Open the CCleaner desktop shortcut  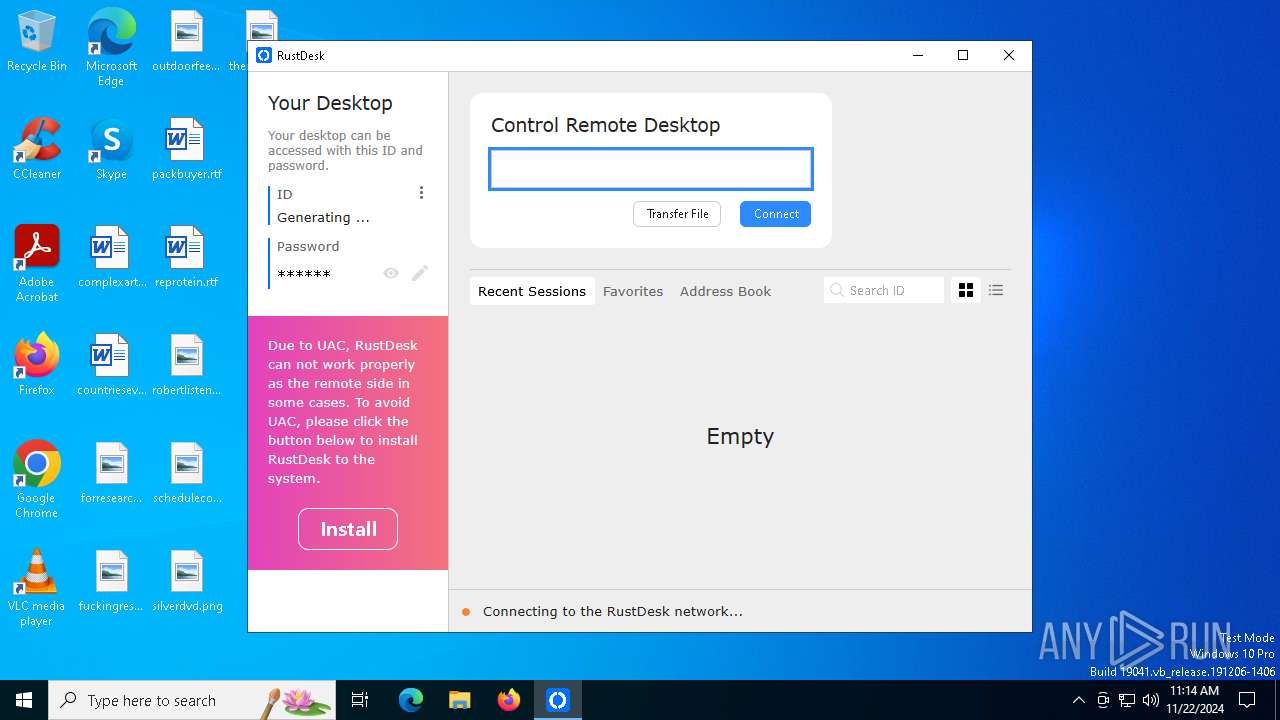click(x=37, y=149)
